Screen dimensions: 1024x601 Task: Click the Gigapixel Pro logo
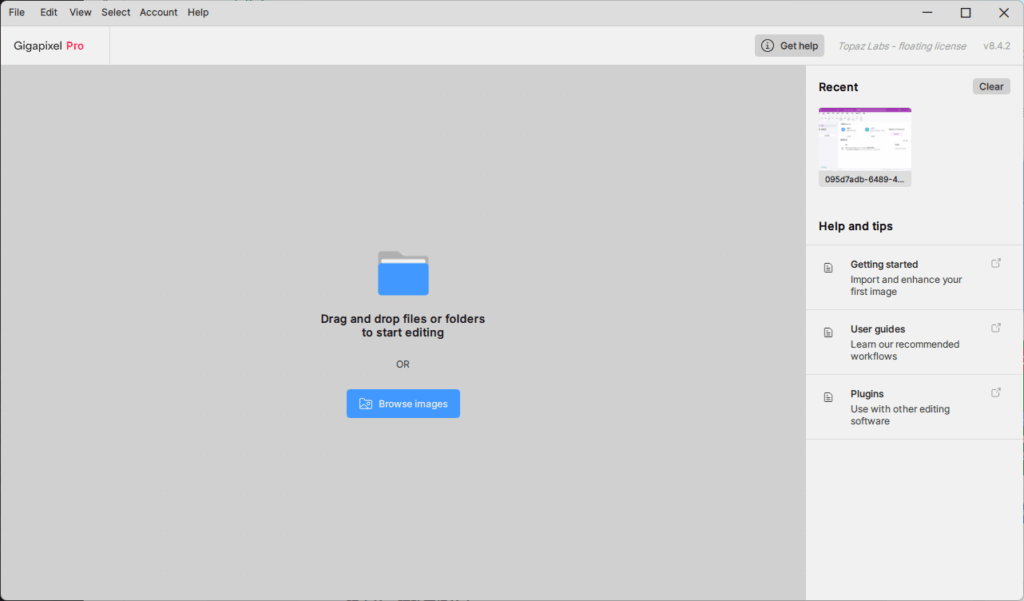(49, 46)
